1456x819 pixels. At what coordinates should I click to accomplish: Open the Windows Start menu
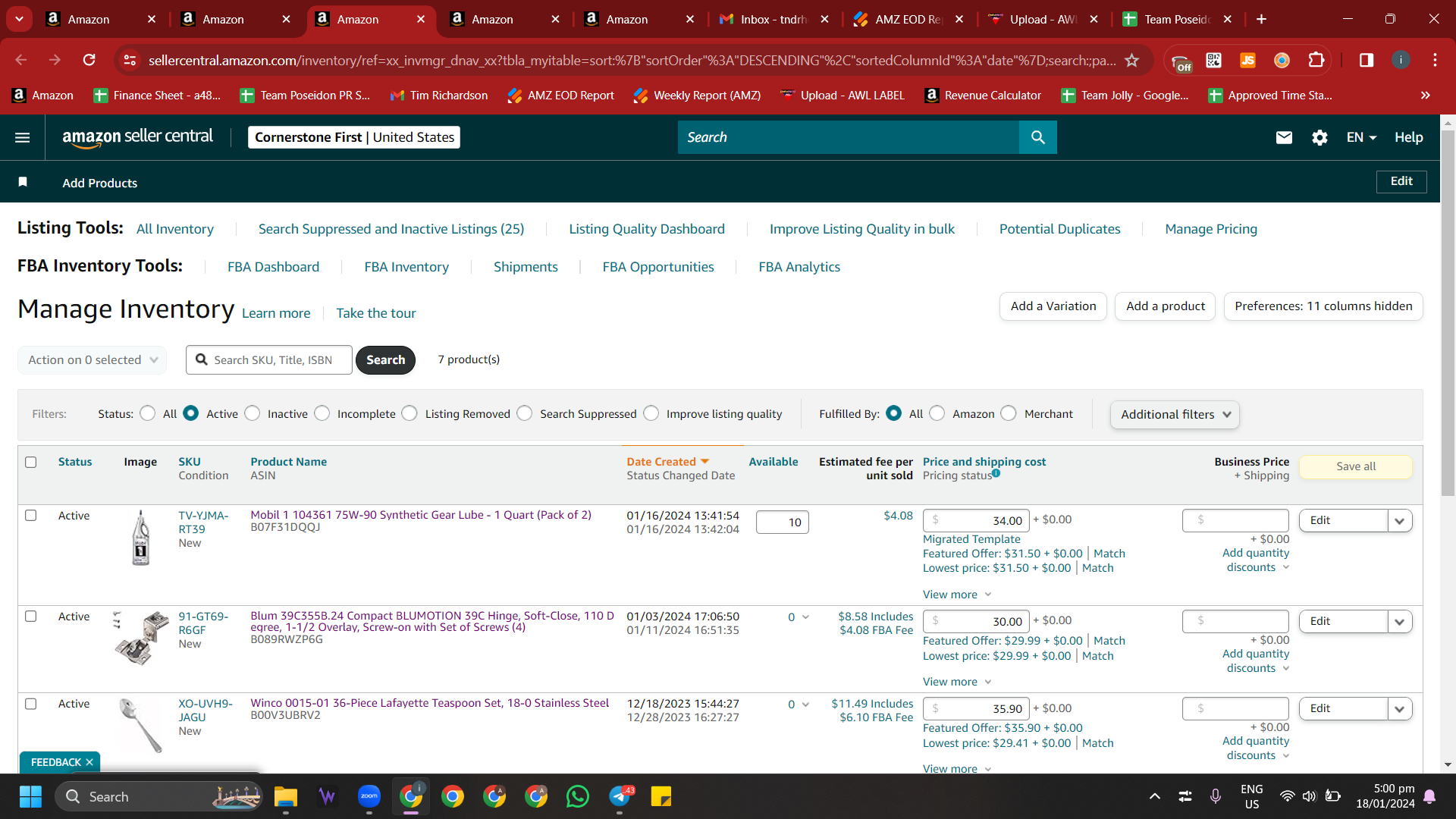[30, 796]
